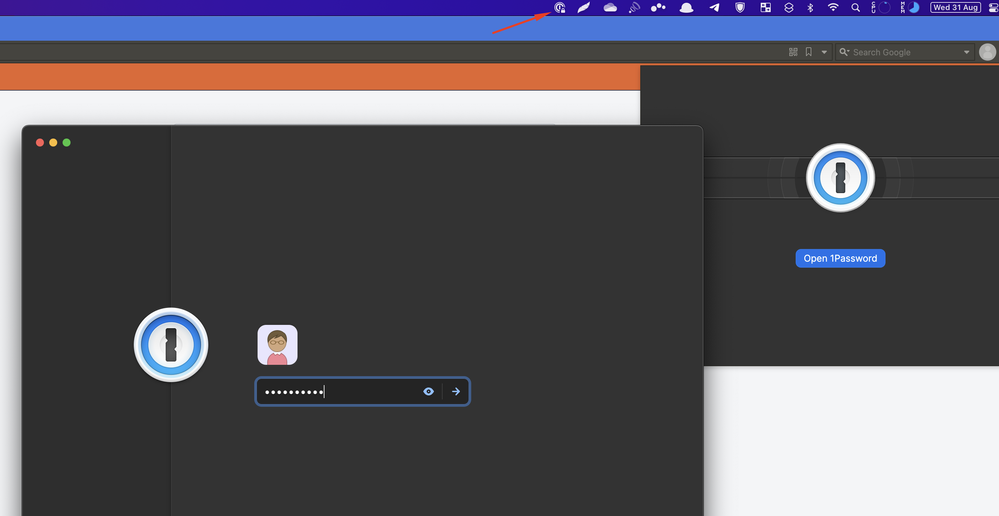Image resolution: width=999 pixels, height=516 pixels.
Task: Expand the bookmark dropdown arrow
Action: pos(824,52)
